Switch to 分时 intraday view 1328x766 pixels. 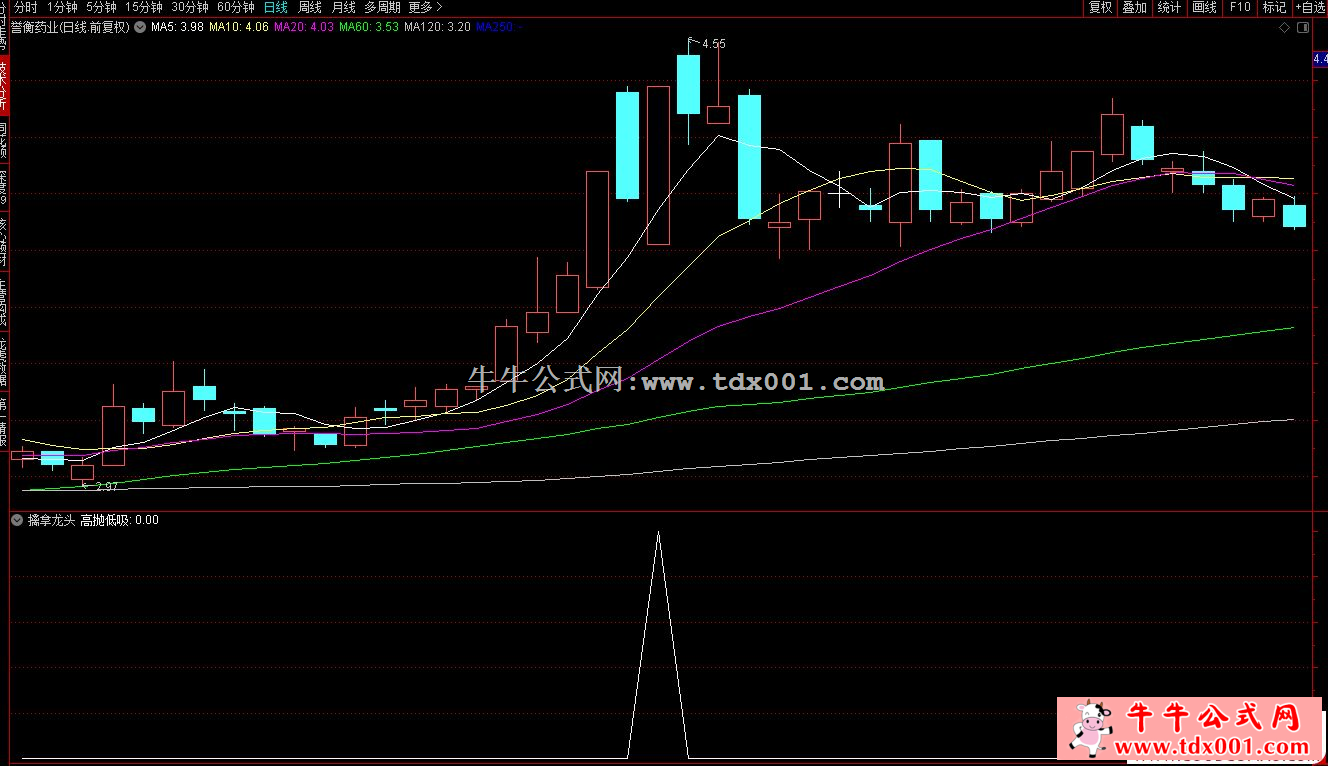click(25, 7)
